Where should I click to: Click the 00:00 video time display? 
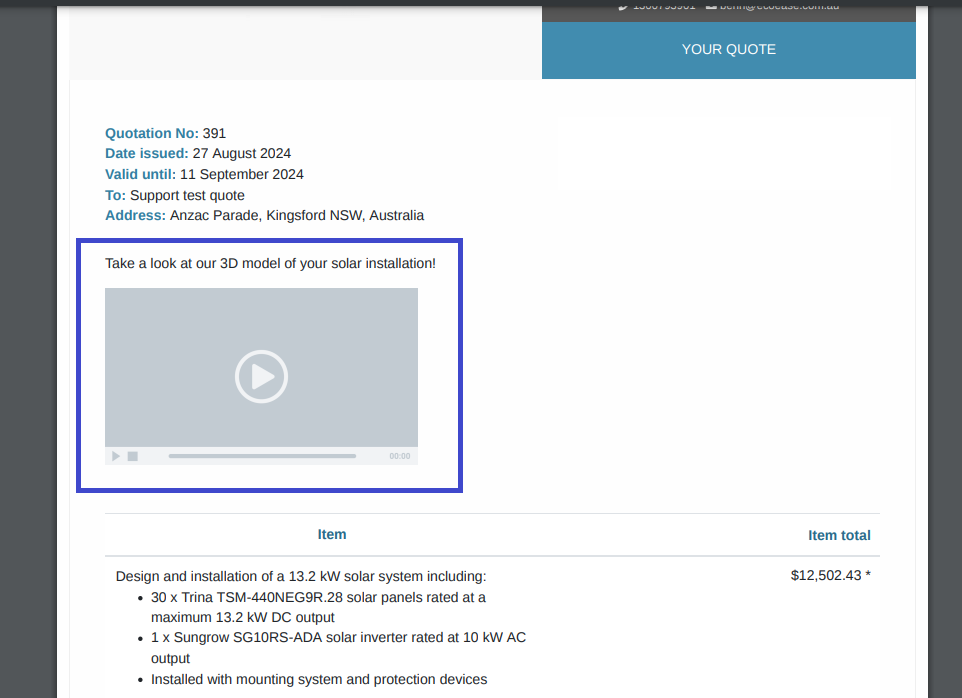tap(399, 456)
